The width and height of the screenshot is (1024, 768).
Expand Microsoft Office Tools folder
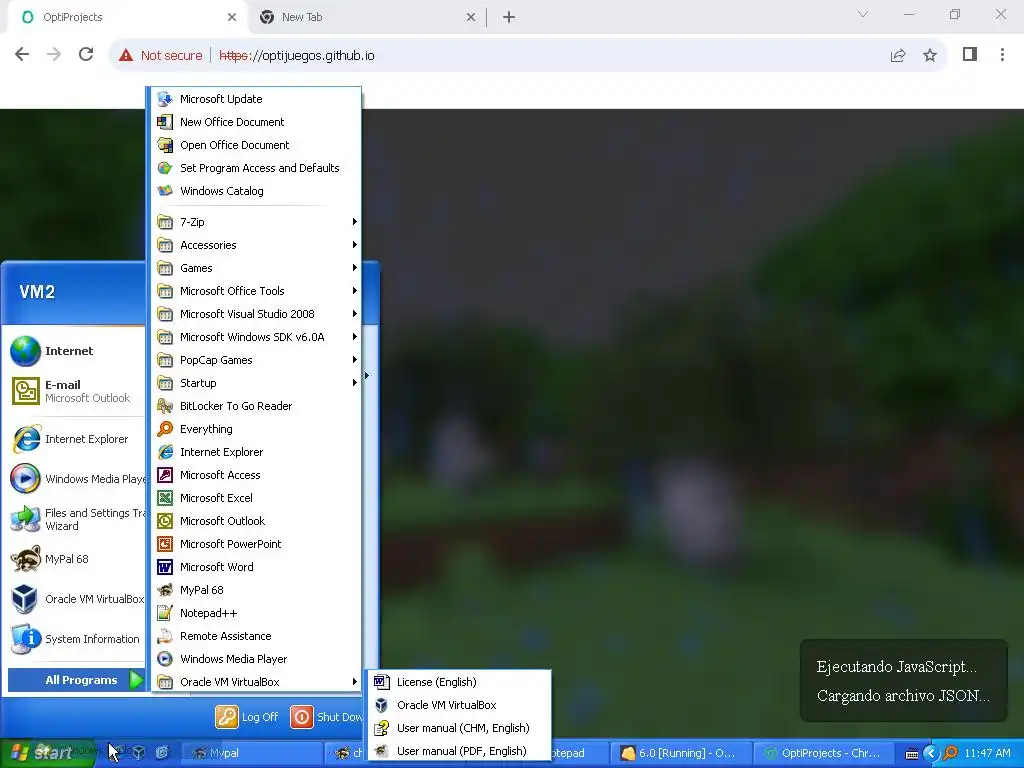point(256,291)
